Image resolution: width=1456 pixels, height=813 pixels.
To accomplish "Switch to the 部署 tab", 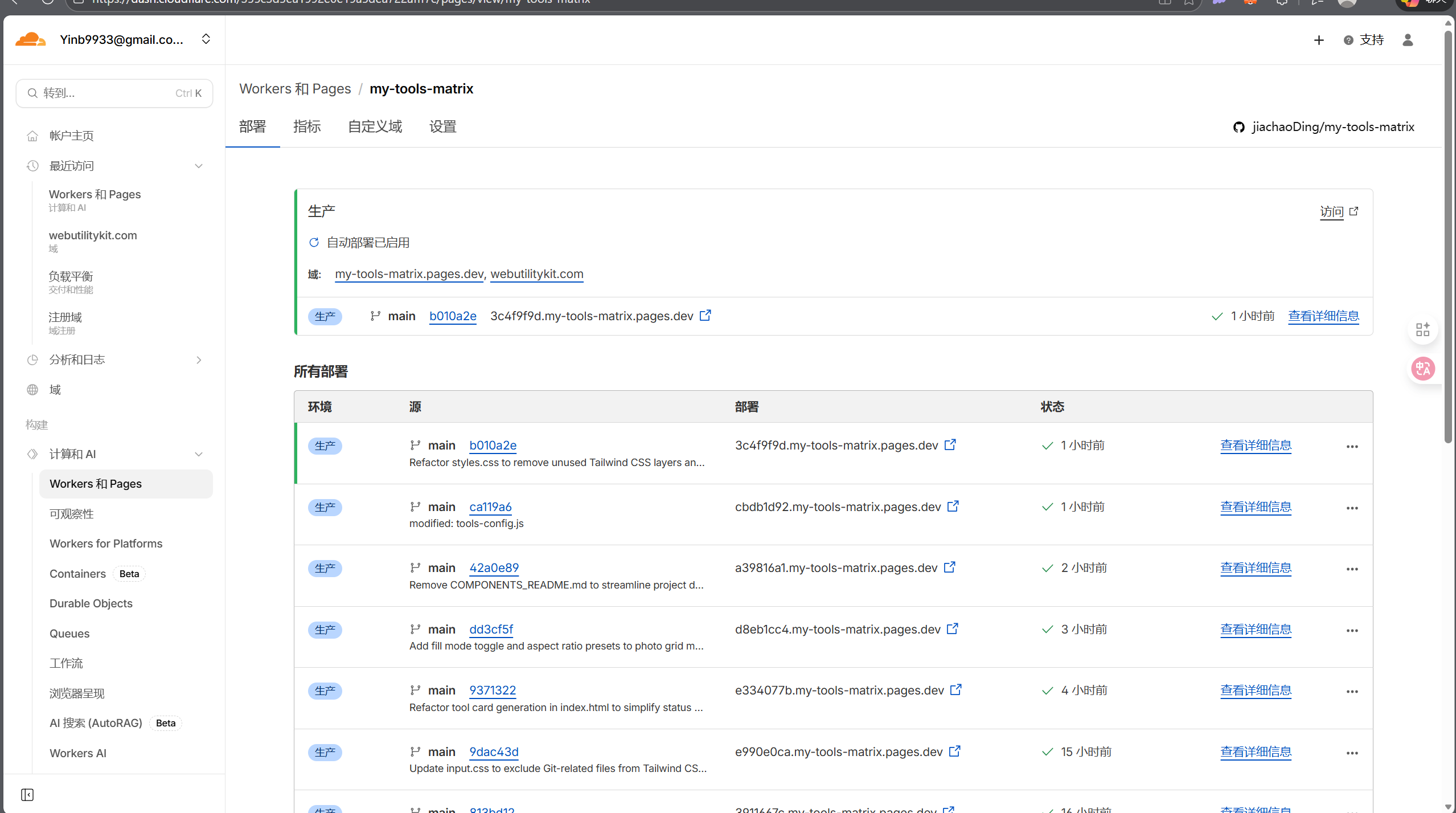I will [252, 126].
